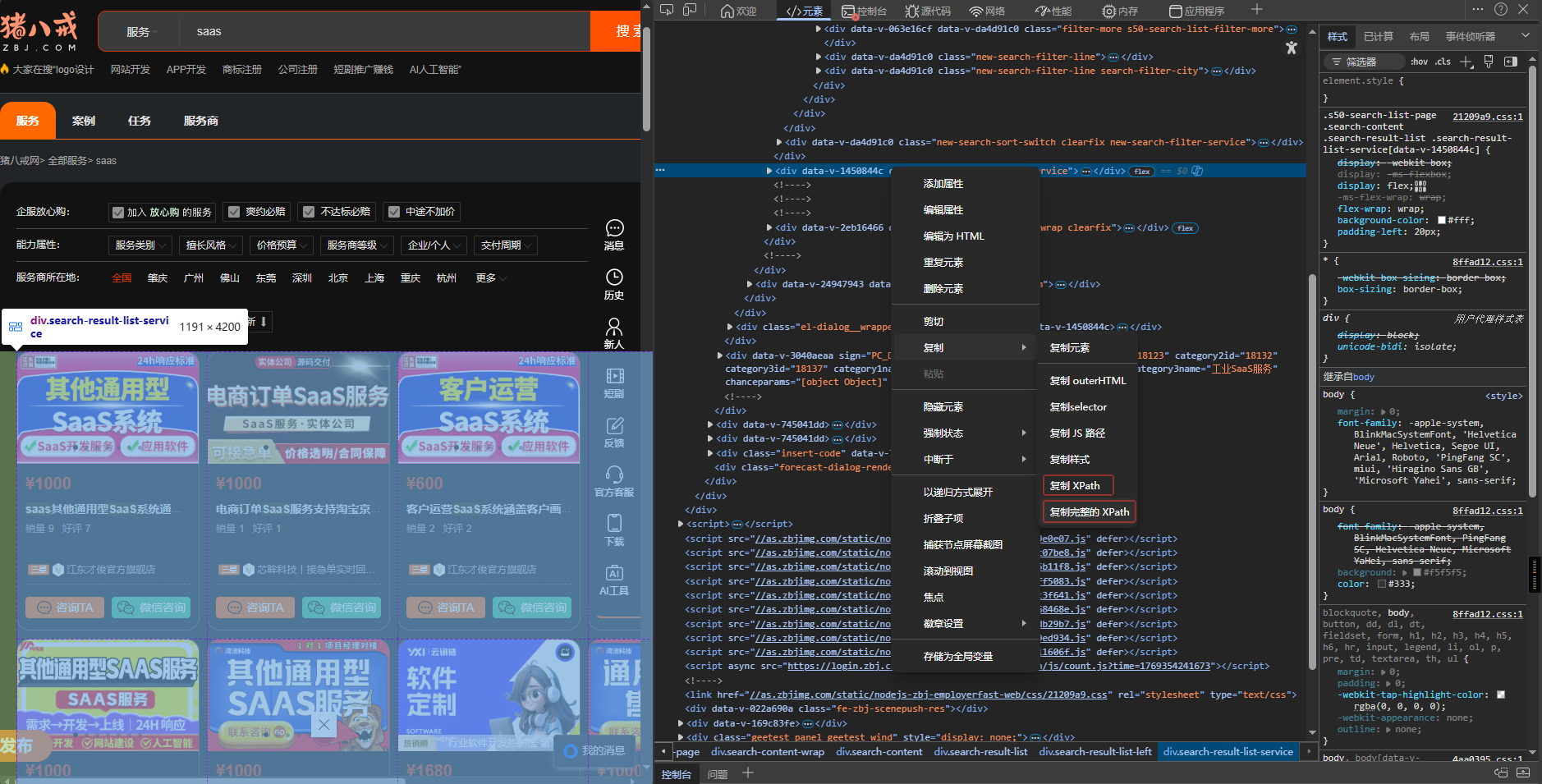This screenshot has width=1542, height=784.
Task: Choose 复制完整的 XPath from submenu
Action: click(1089, 512)
